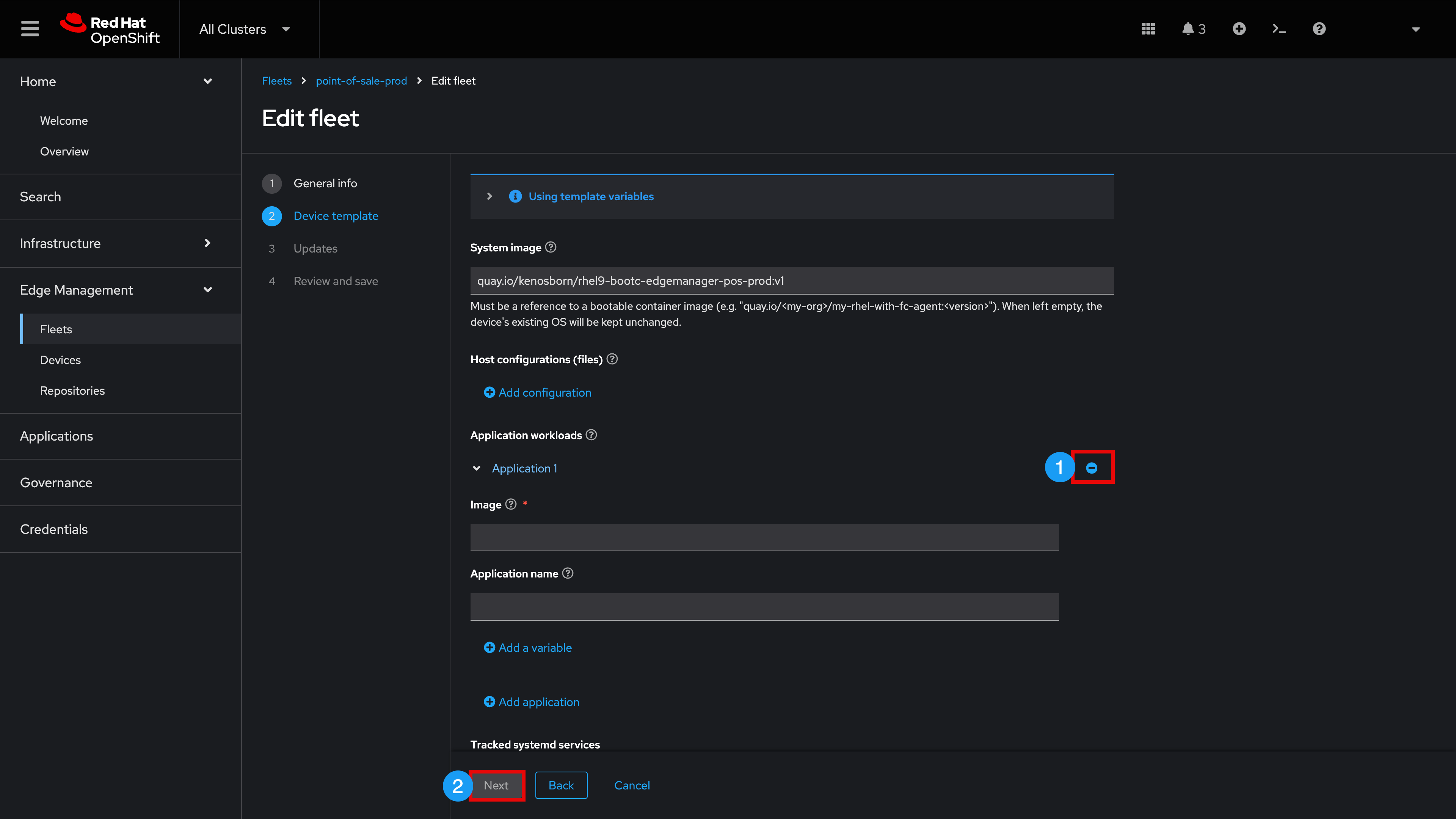Focus the Application name input field

[x=764, y=607]
